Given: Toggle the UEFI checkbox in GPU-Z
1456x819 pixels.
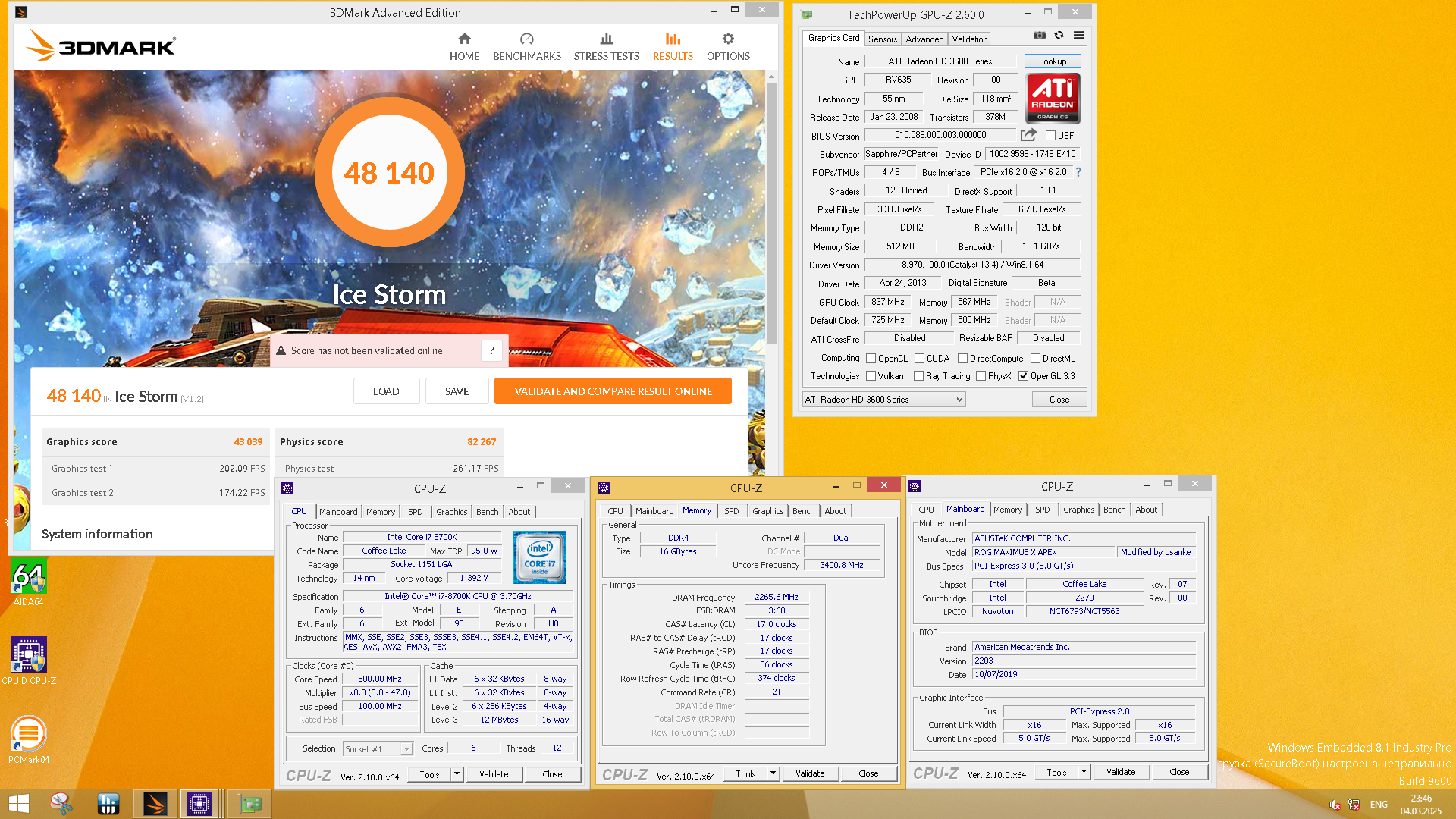Looking at the screenshot, I should (x=1050, y=136).
